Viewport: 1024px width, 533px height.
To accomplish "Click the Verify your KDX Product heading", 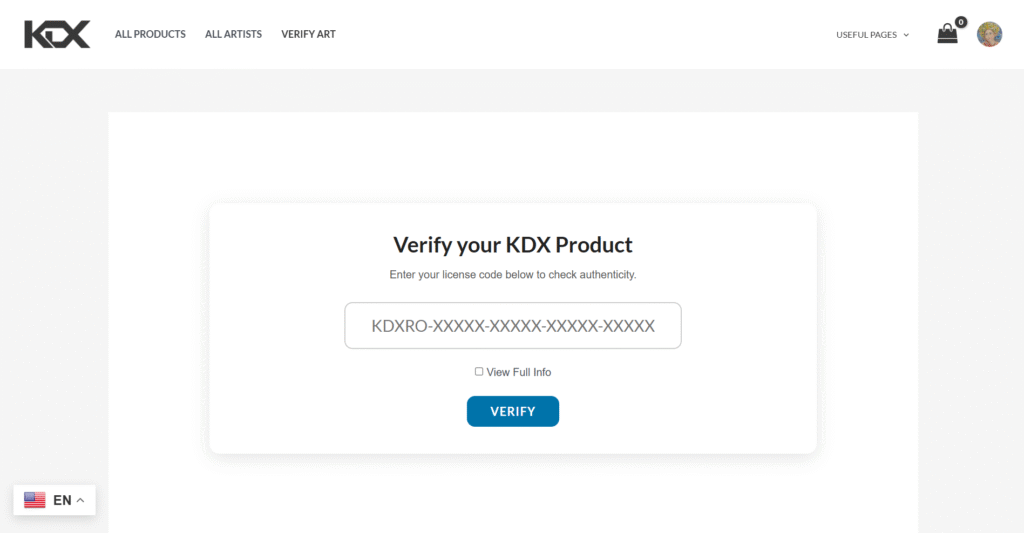I will pos(513,245).
